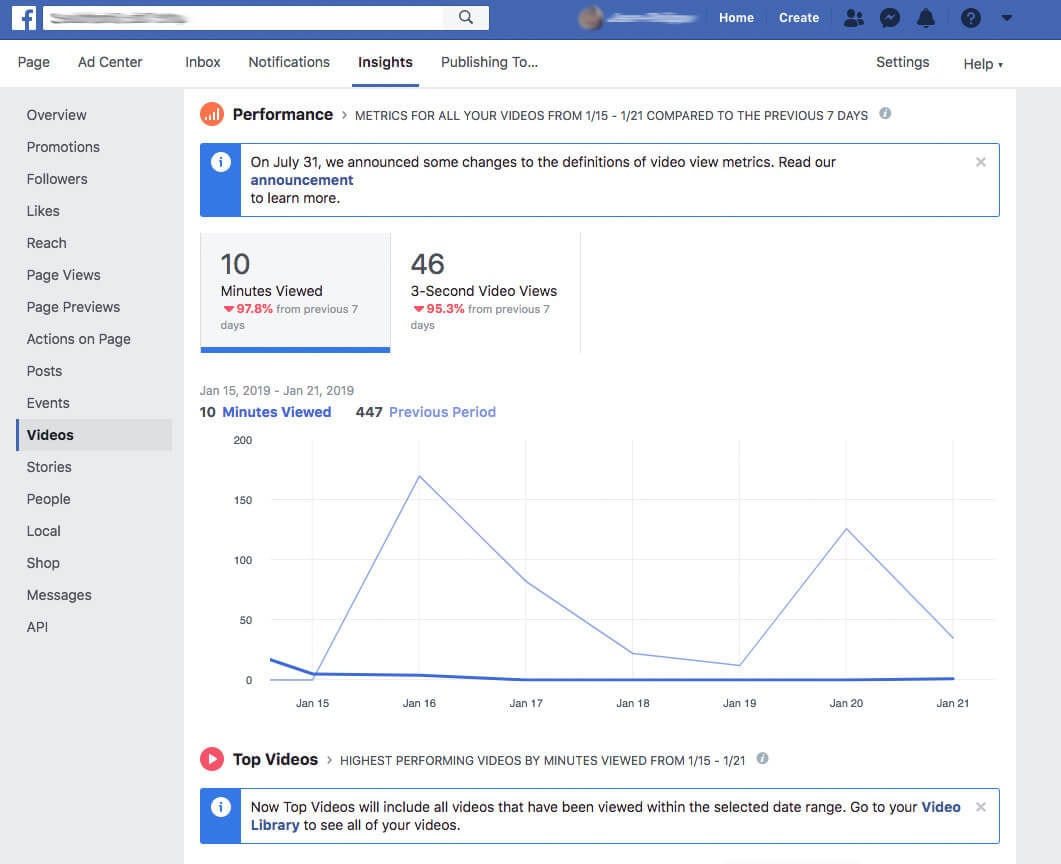This screenshot has width=1061, height=864.
Task: Open the Inbox tab
Action: [203, 62]
